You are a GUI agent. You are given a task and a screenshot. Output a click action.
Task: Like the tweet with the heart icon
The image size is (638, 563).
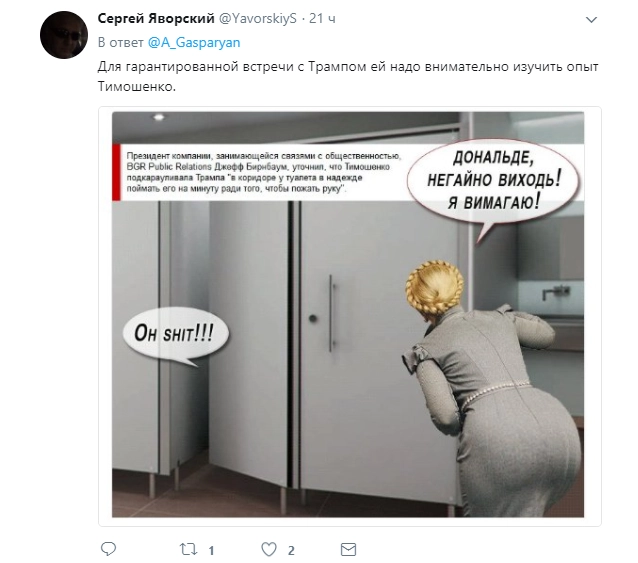click(x=269, y=550)
